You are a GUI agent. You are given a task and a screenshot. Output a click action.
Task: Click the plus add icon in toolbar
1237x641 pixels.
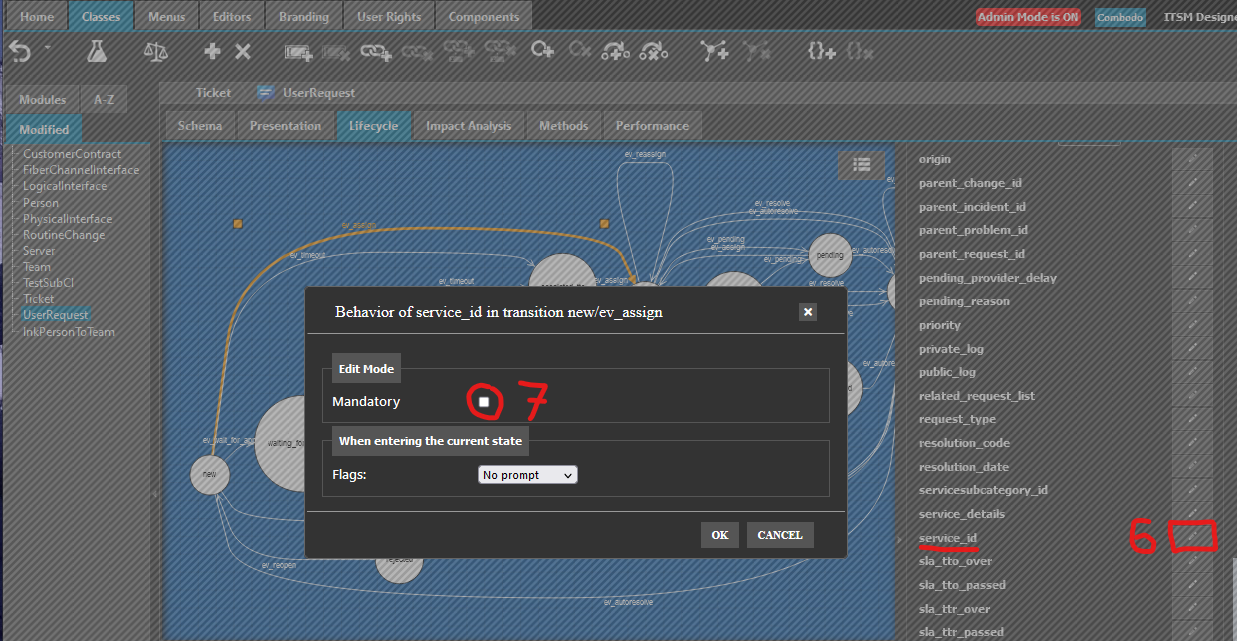pyautogui.click(x=212, y=52)
